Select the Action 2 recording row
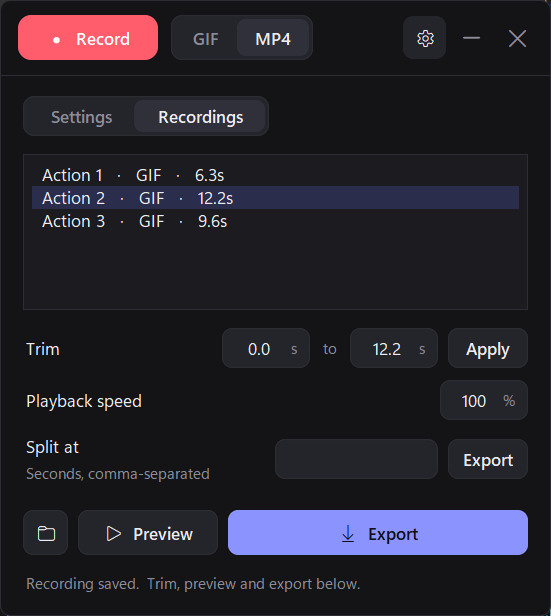The image size is (551, 616). (x=275, y=198)
